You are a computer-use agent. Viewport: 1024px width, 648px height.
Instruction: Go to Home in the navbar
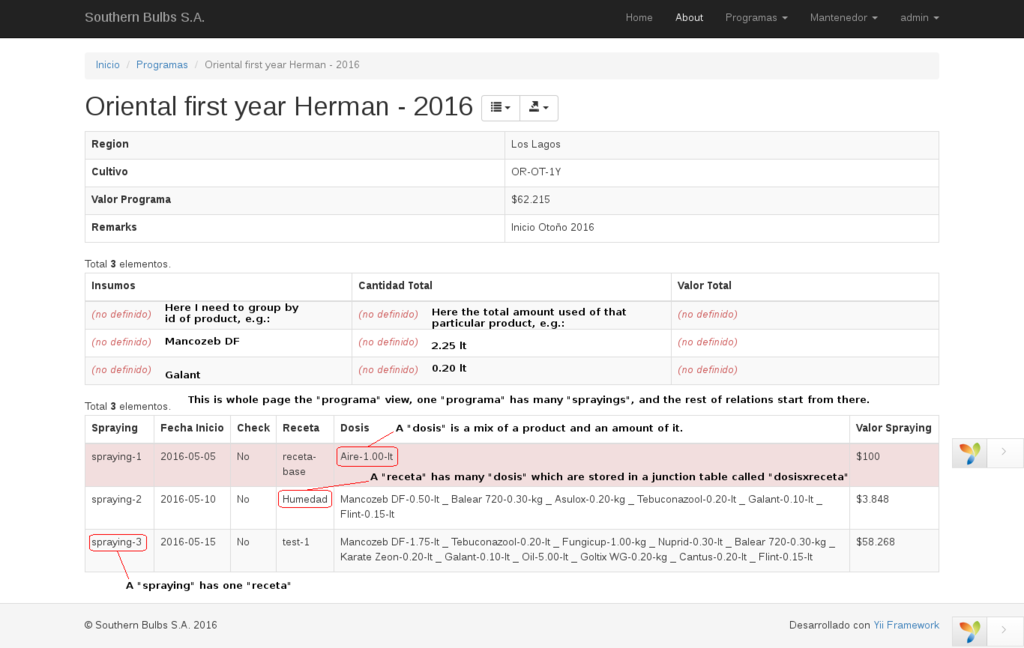[639, 18]
